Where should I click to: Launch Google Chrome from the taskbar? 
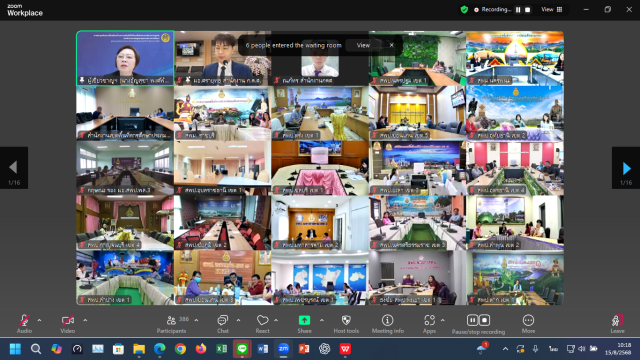[180, 349]
